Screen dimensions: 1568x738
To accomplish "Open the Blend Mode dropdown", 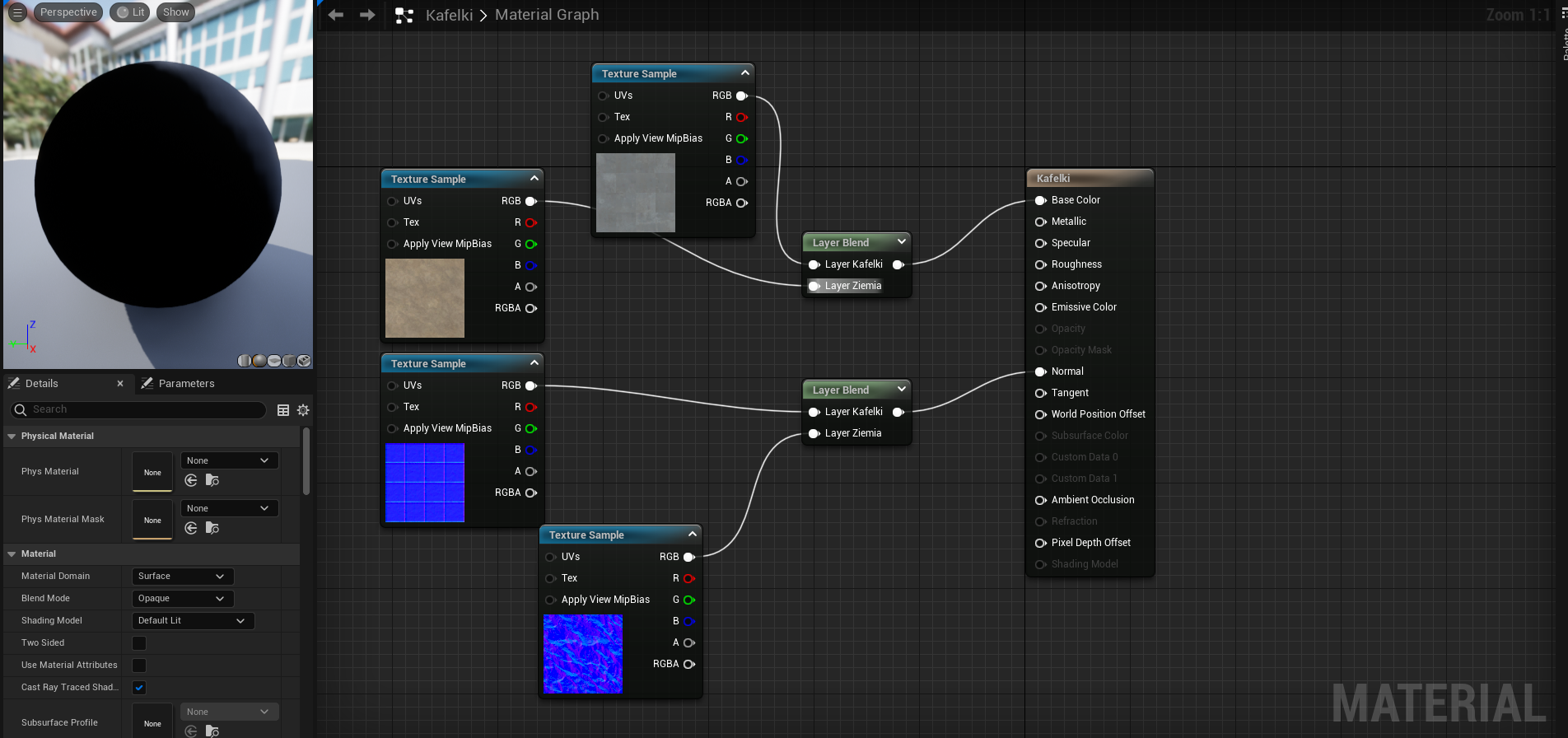I will click(182, 599).
